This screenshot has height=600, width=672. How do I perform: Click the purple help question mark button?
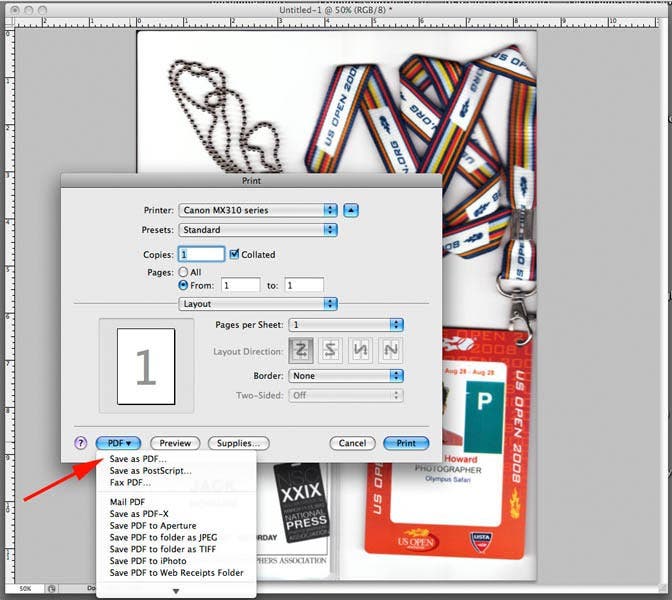click(x=81, y=443)
